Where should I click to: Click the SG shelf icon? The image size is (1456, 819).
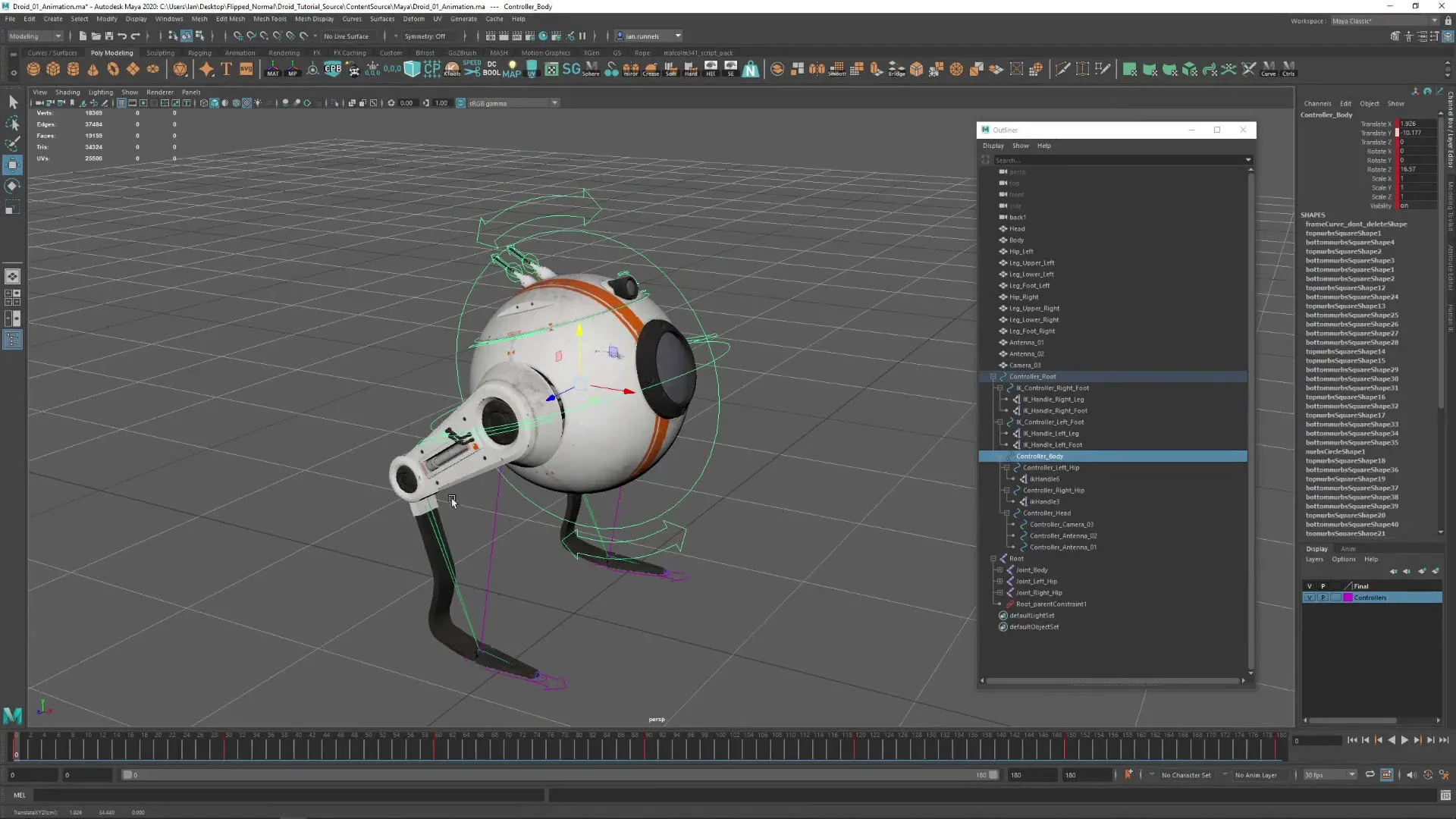(571, 69)
